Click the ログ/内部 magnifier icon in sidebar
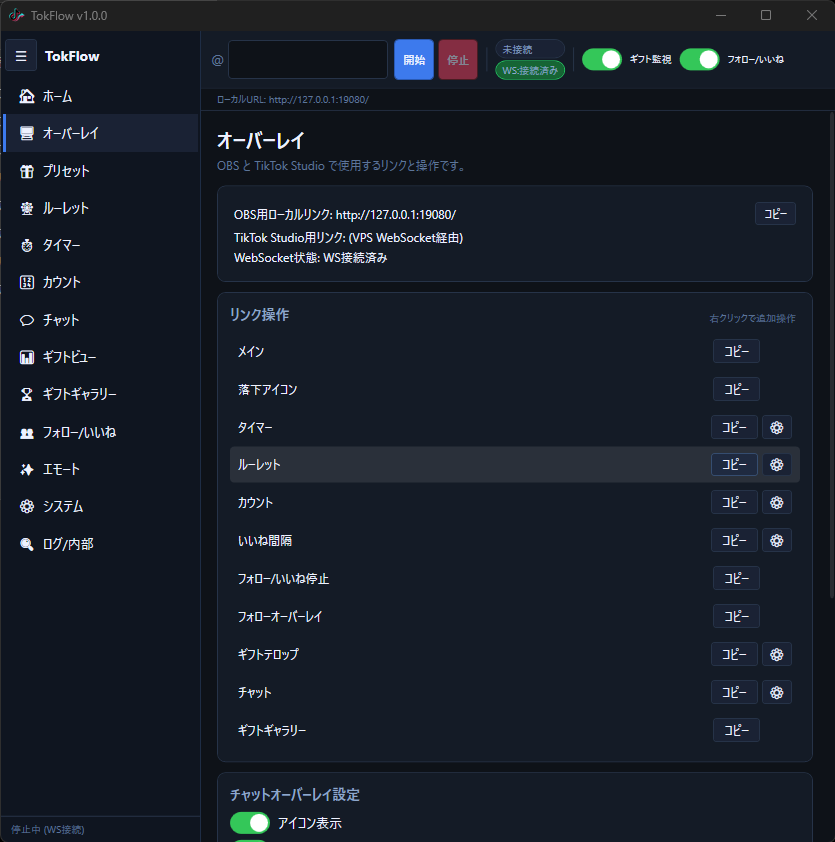 (x=26, y=544)
